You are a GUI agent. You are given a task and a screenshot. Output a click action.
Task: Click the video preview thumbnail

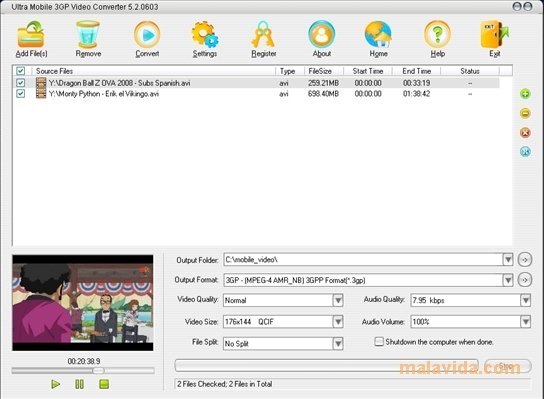[x=83, y=303]
